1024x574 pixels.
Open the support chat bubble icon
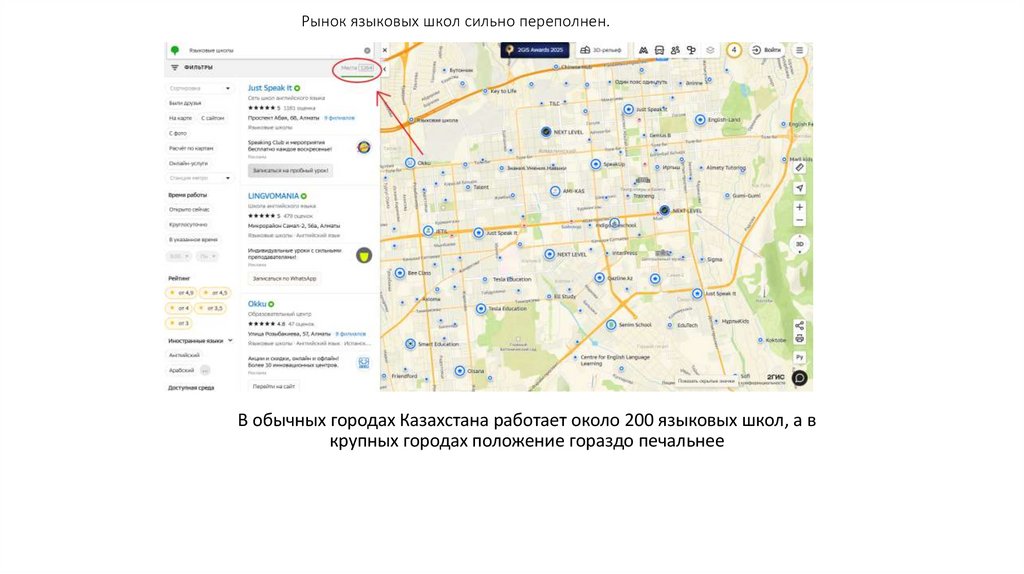pos(799,377)
